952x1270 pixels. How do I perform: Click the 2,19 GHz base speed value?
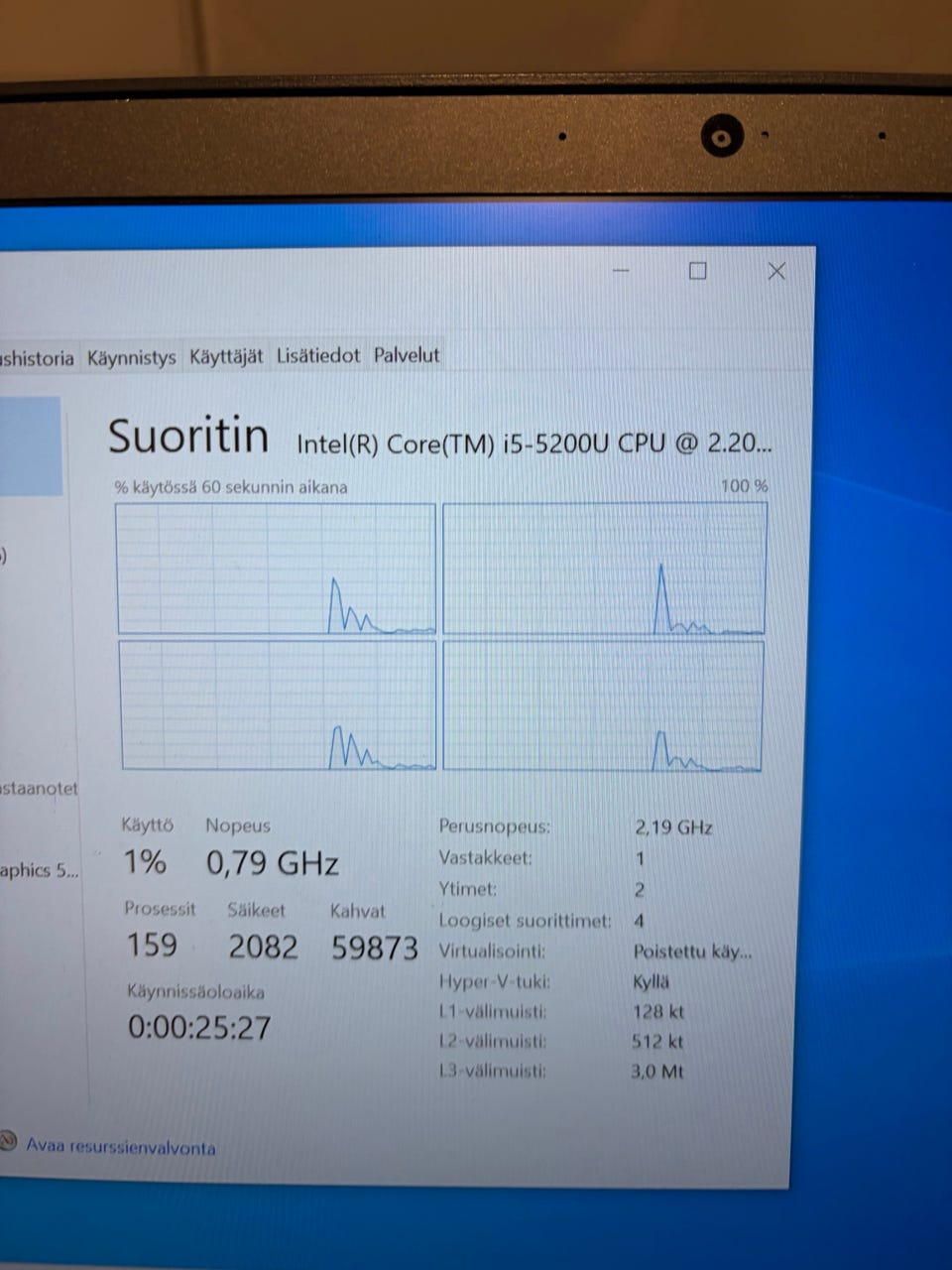[x=673, y=826]
